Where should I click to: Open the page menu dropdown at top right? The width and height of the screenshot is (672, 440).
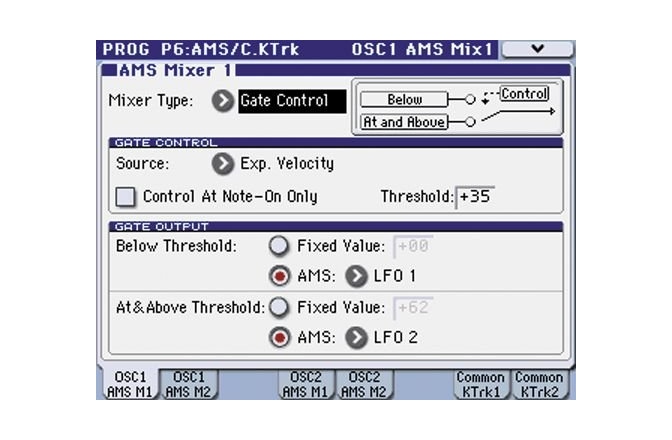click(x=537, y=49)
